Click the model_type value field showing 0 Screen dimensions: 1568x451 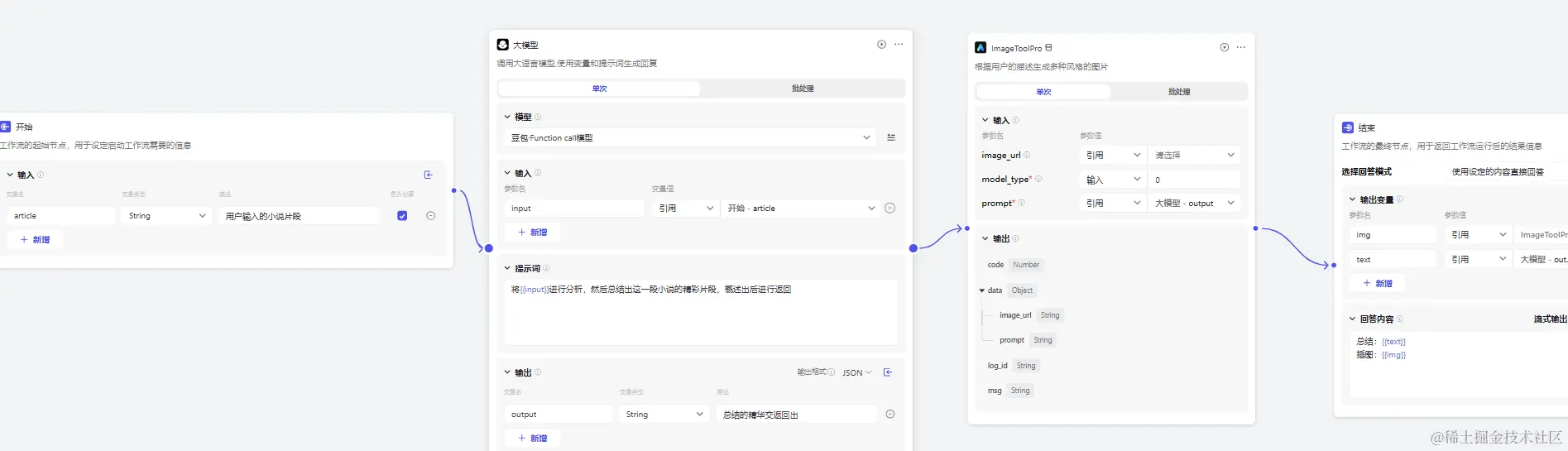coord(1195,180)
